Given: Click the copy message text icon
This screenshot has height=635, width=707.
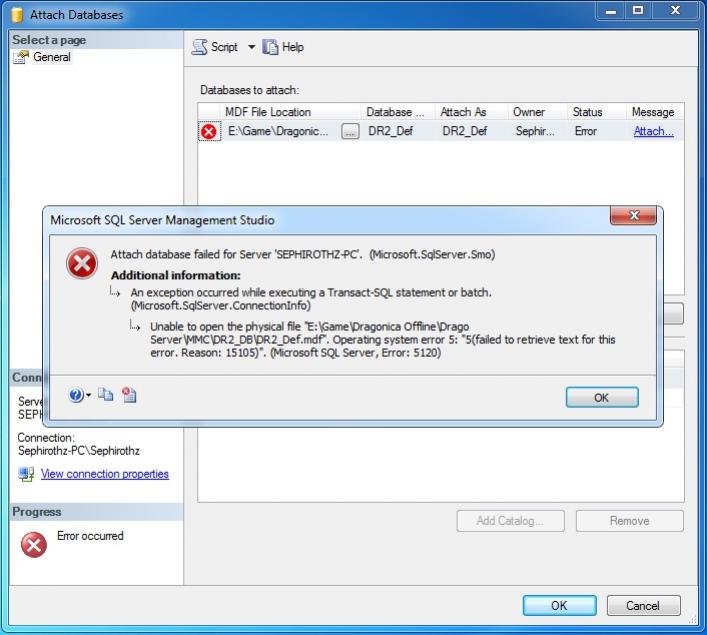Looking at the screenshot, I should [106, 395].
